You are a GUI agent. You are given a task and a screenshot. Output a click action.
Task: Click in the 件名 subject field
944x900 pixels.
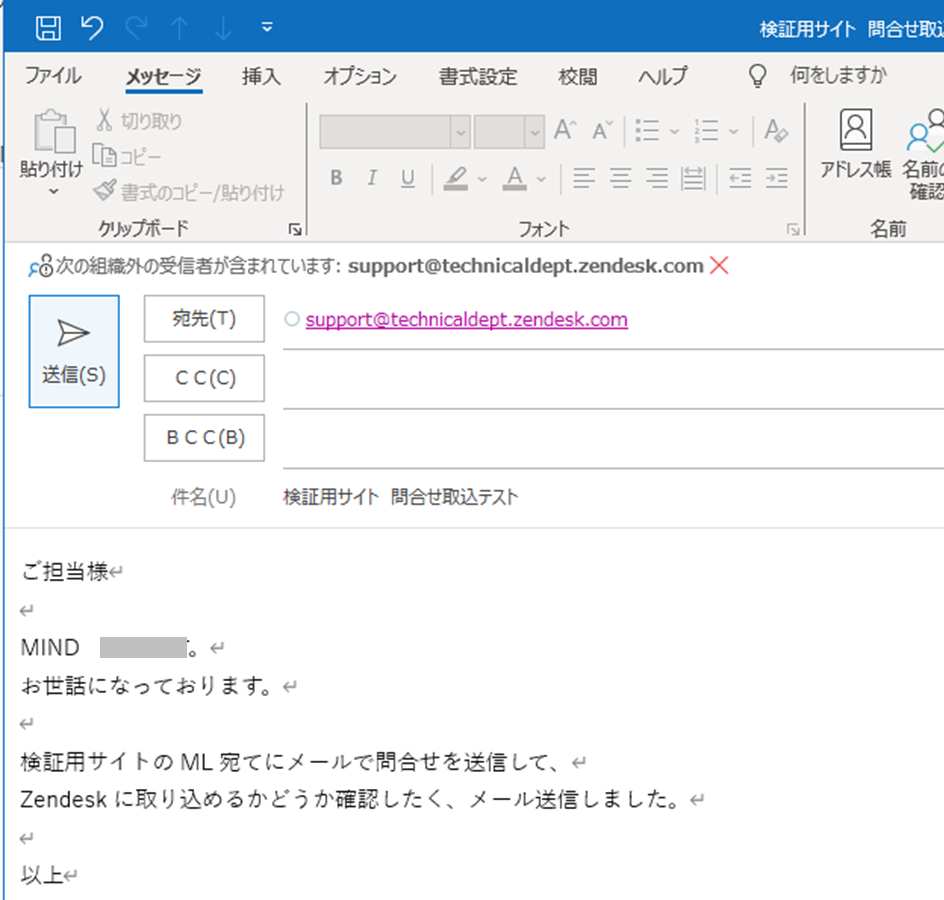click(x=600, y=497)
